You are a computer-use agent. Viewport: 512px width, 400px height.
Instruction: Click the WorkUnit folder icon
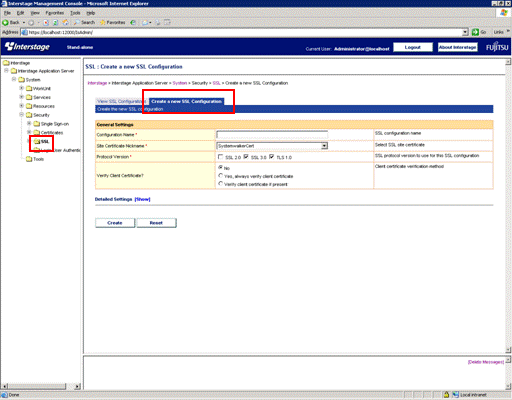29,88
